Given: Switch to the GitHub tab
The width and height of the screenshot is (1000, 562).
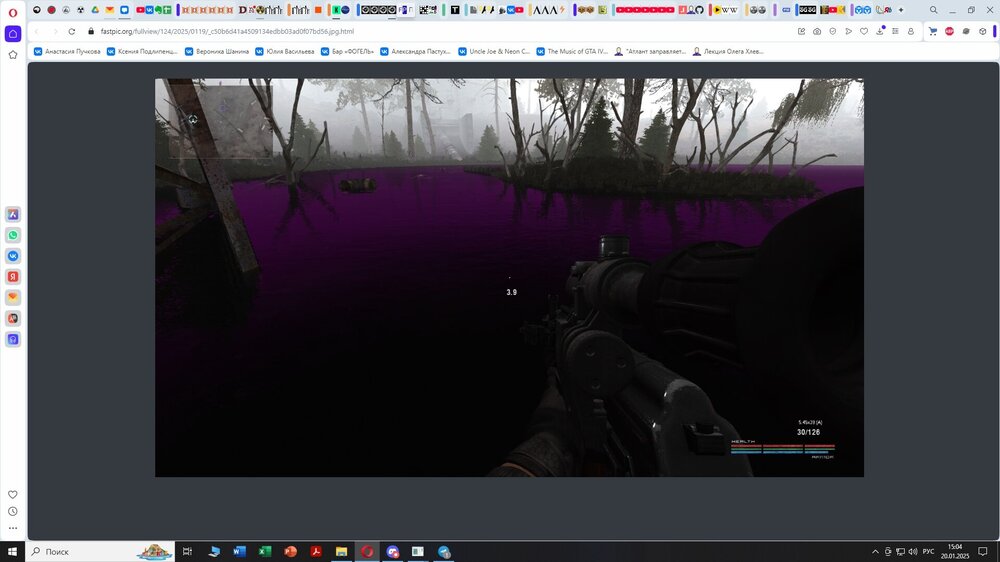Looking at the screenshot, I should [x=700, y=10].
